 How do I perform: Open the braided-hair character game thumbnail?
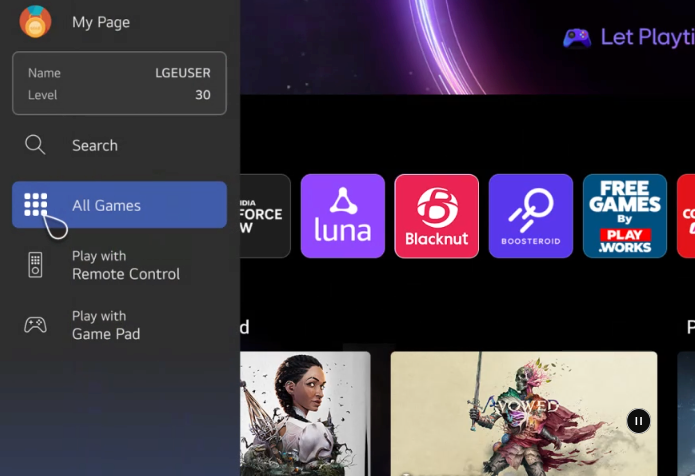[305, 414]
